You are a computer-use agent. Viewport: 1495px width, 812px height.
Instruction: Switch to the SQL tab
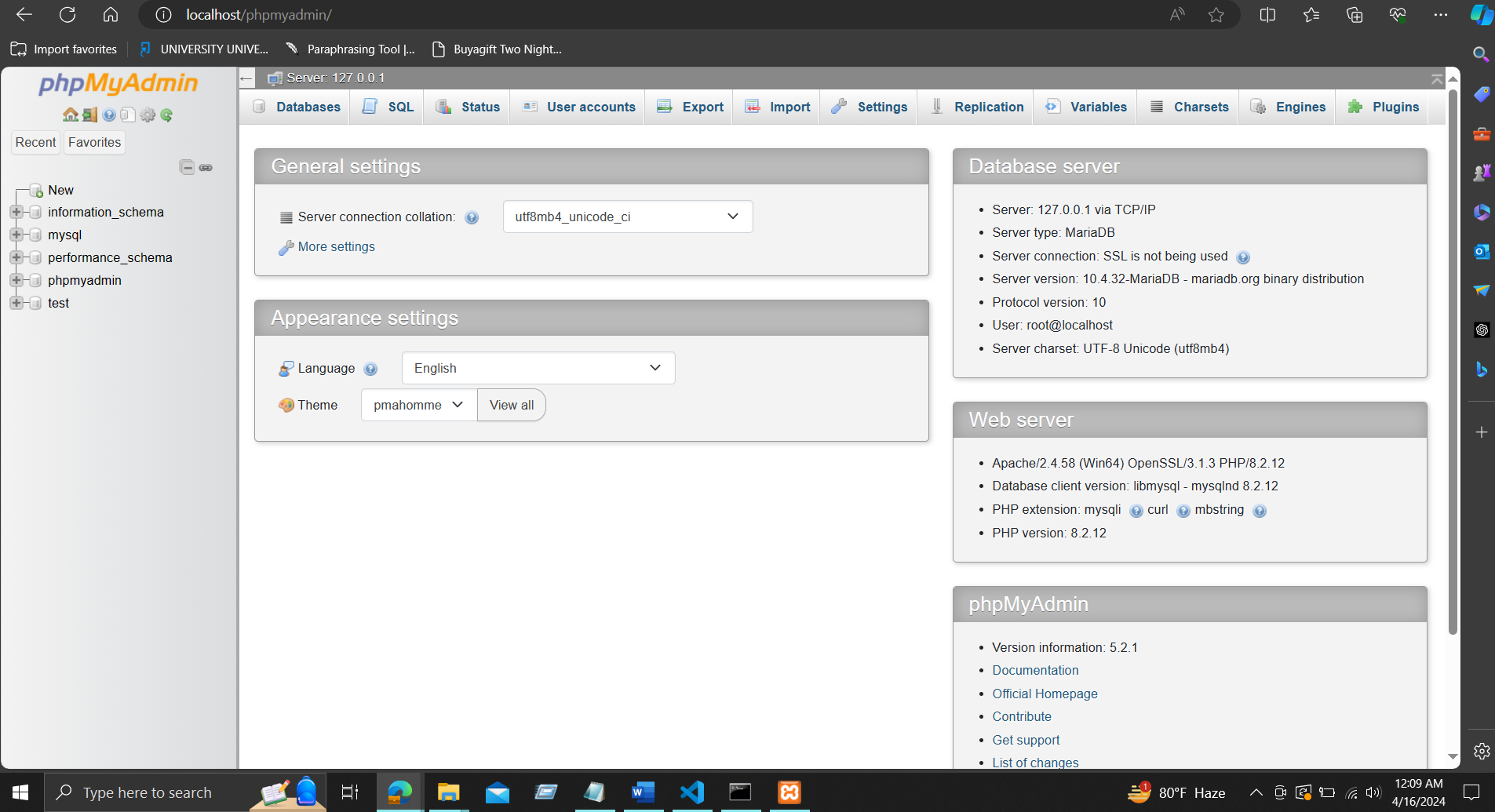[x=388, y=107]
